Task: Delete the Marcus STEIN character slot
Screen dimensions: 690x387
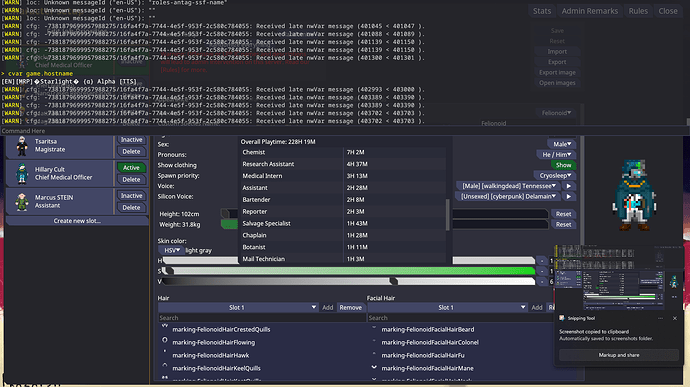Action: click(131, 207)
